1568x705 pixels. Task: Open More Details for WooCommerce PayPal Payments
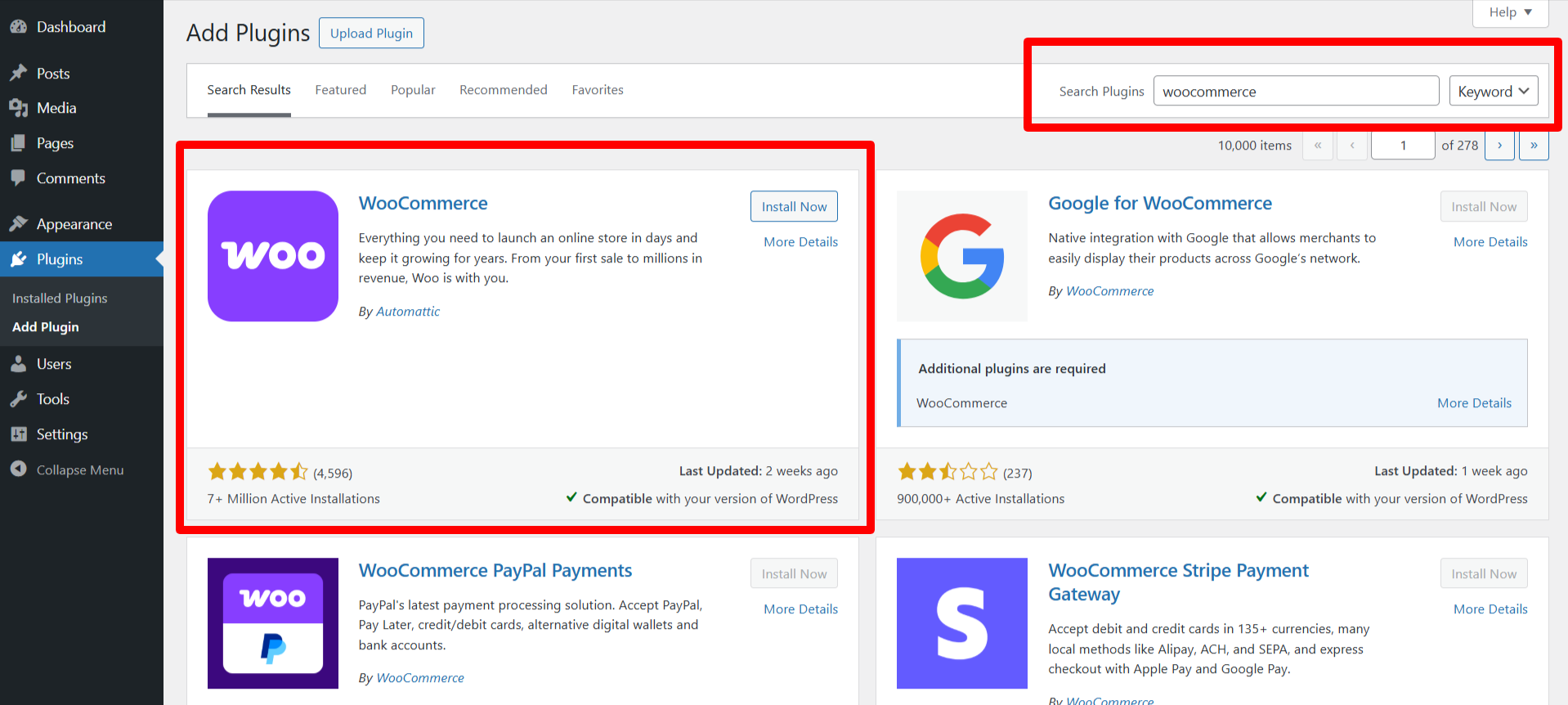(801, 609)
